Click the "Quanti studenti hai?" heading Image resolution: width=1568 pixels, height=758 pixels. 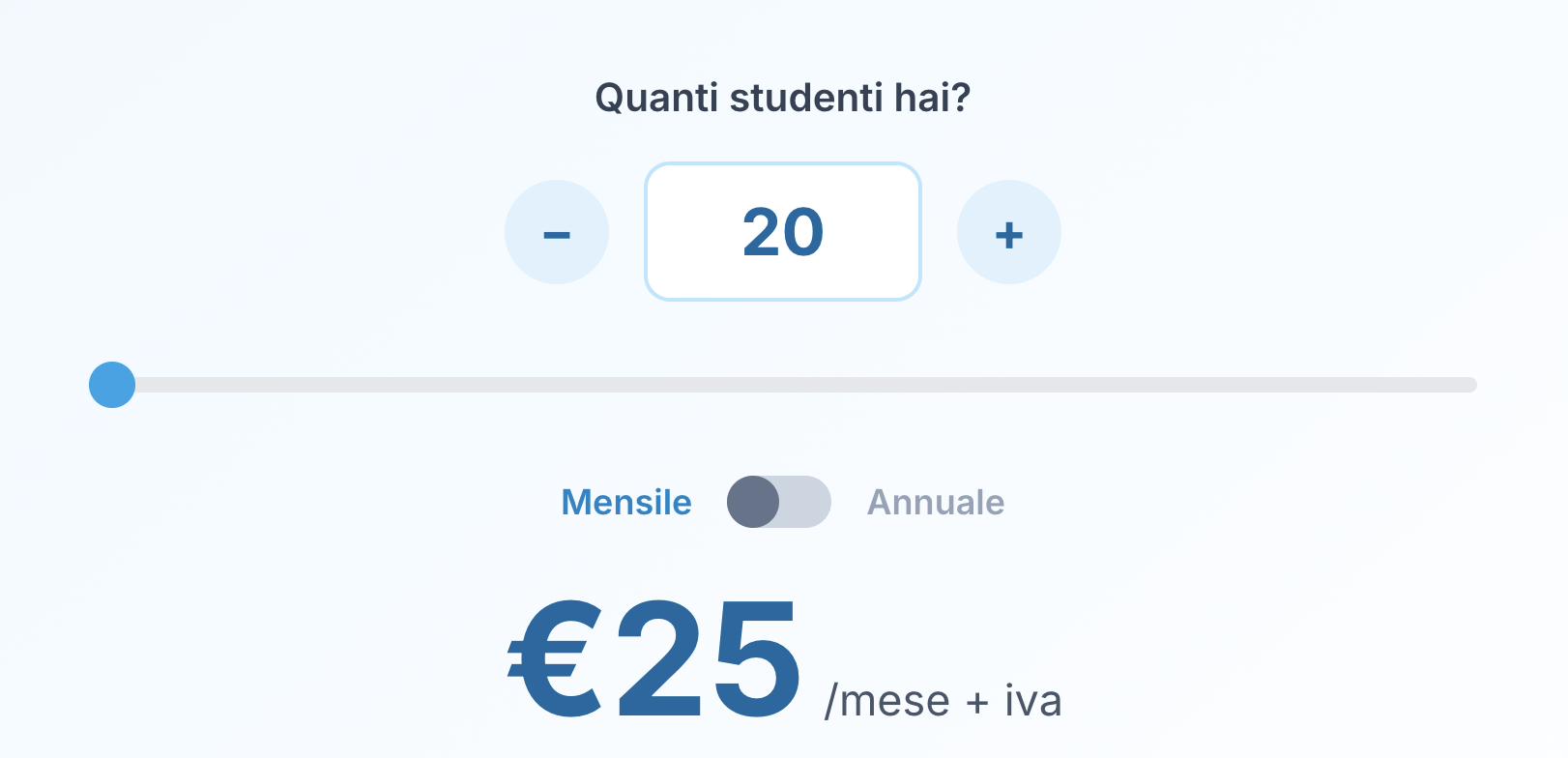point(783,98)
